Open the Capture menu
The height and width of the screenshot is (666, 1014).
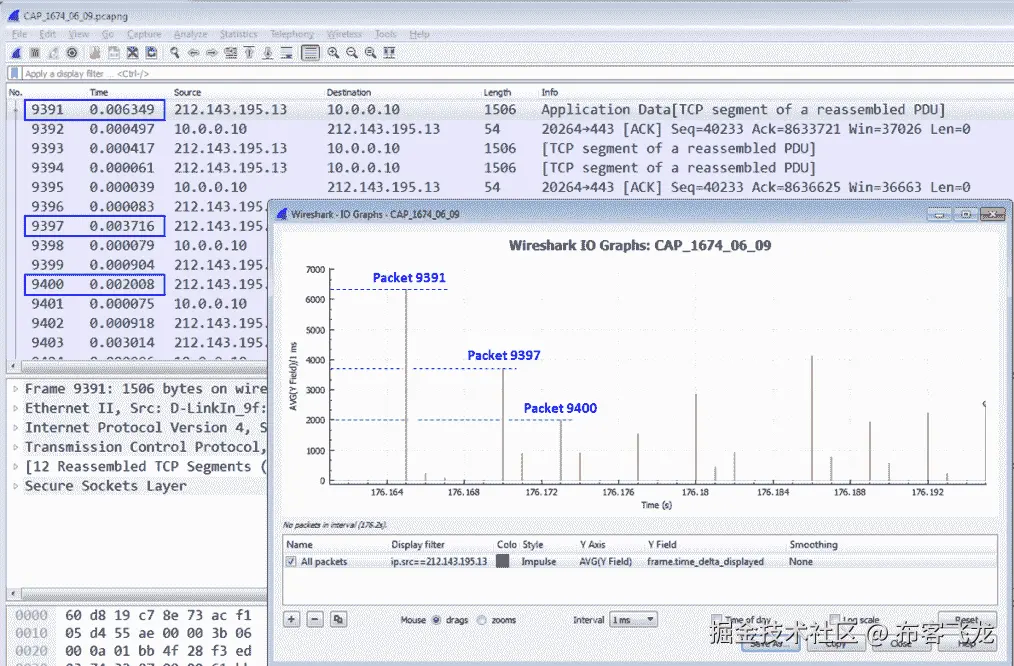pos(144,34)
